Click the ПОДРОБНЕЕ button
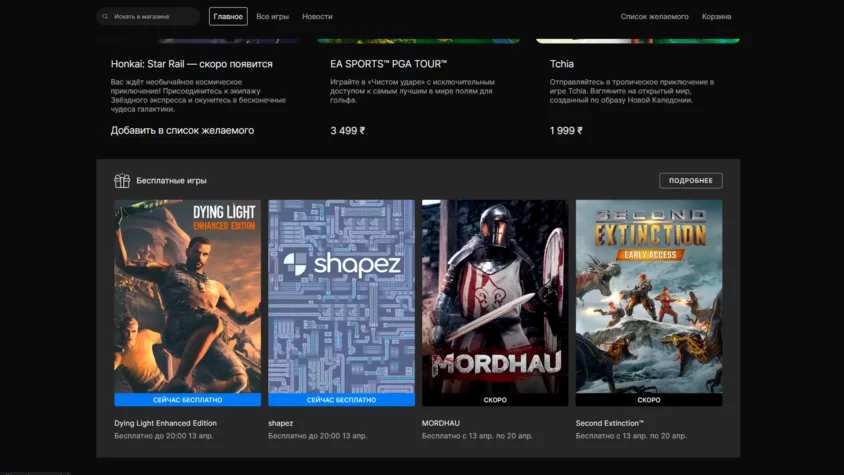 point(691,180)
